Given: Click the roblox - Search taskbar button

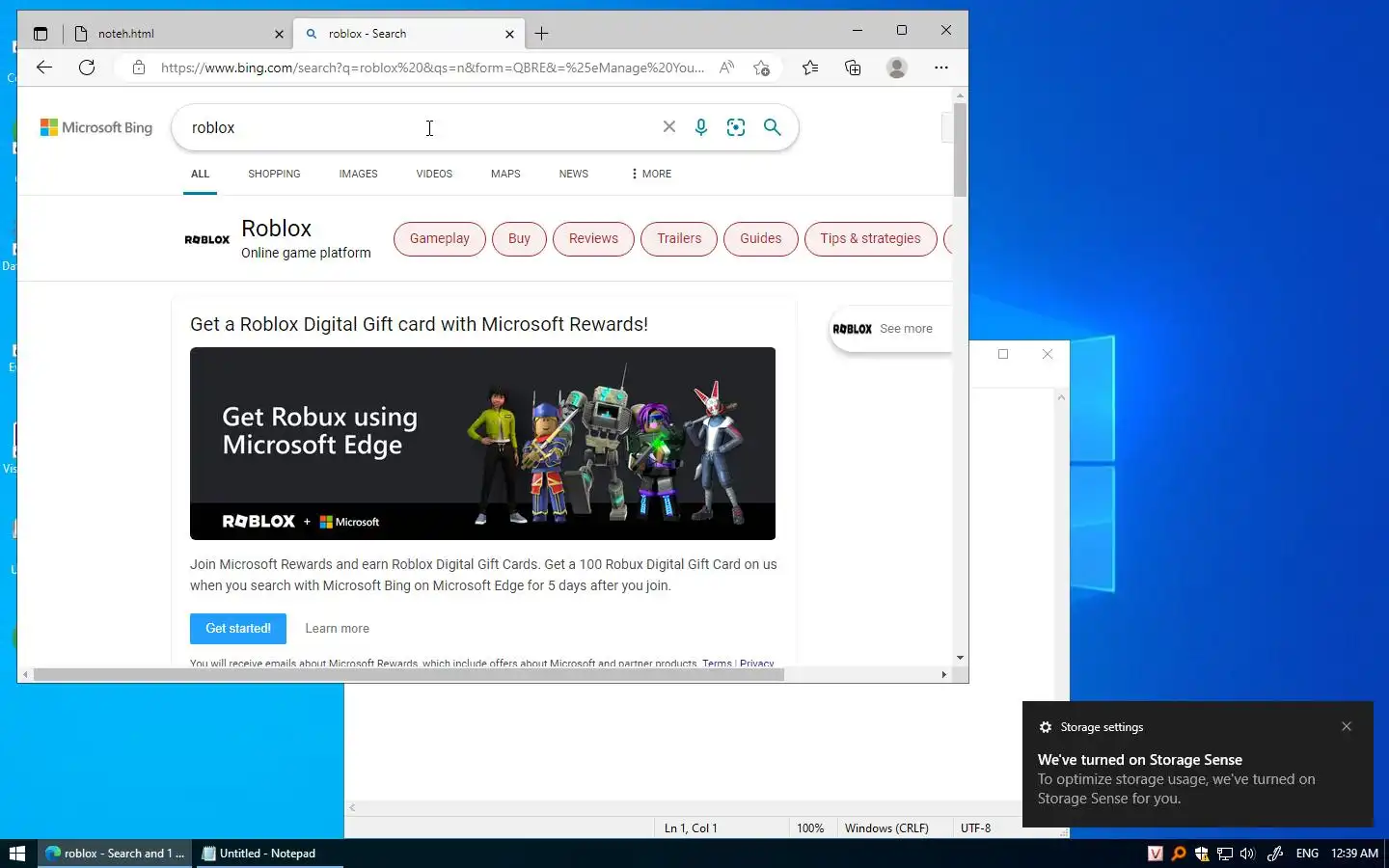Looking at the screenshot, I should pyautogui.click(x=117, y=854).
